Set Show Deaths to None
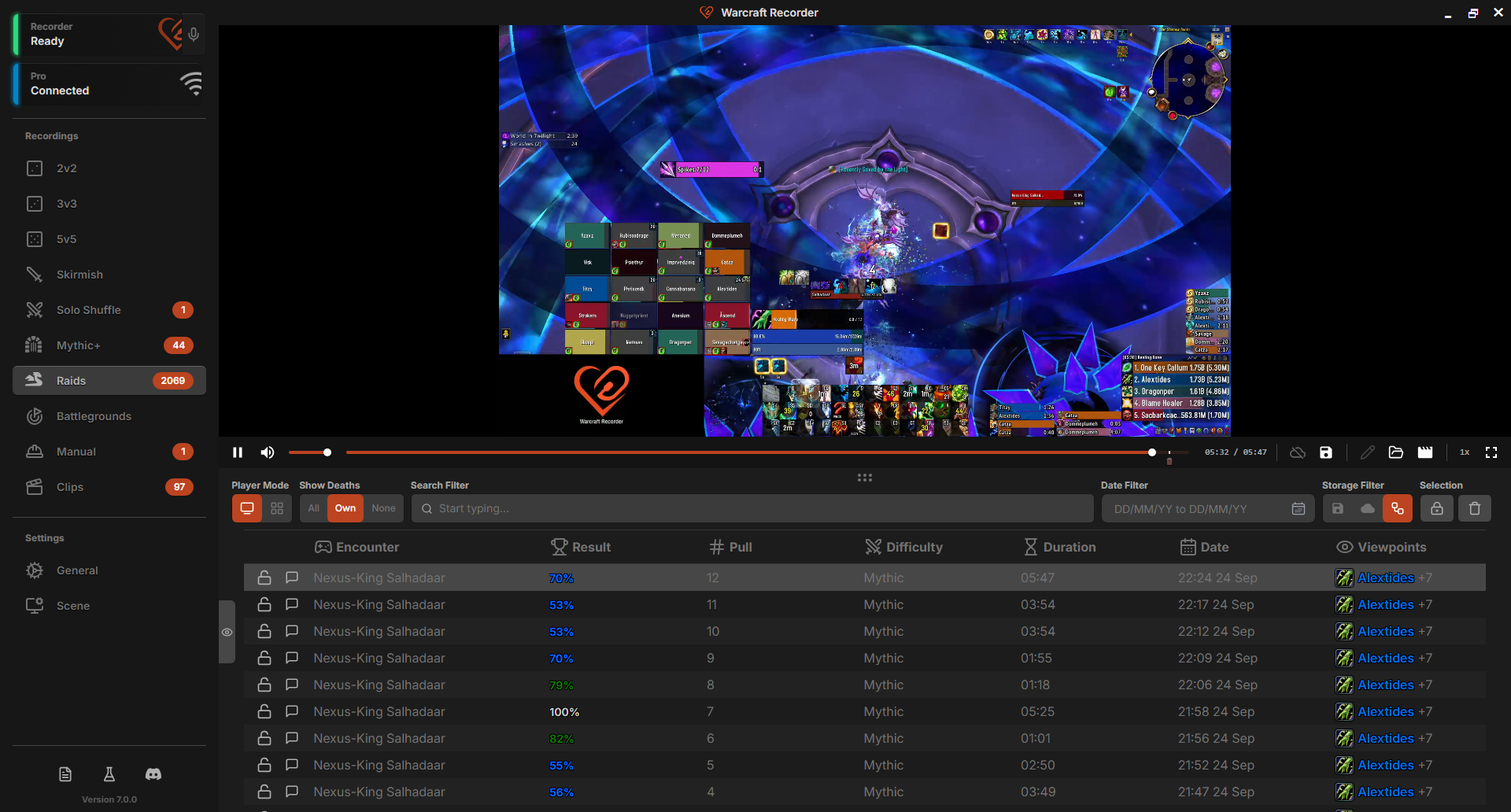 tap(383, 508)
